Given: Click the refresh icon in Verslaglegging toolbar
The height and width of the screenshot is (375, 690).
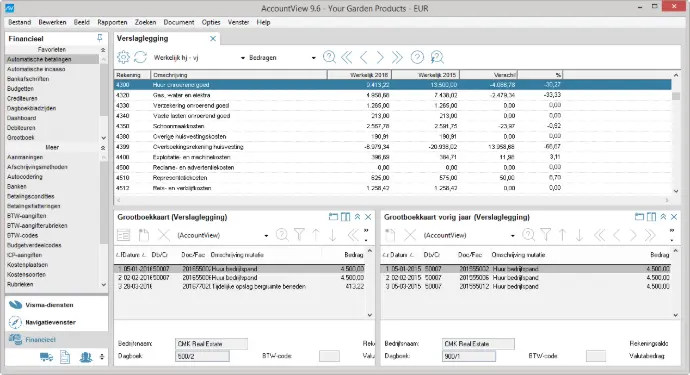Looking at the screenshot, I should (140, 57).
